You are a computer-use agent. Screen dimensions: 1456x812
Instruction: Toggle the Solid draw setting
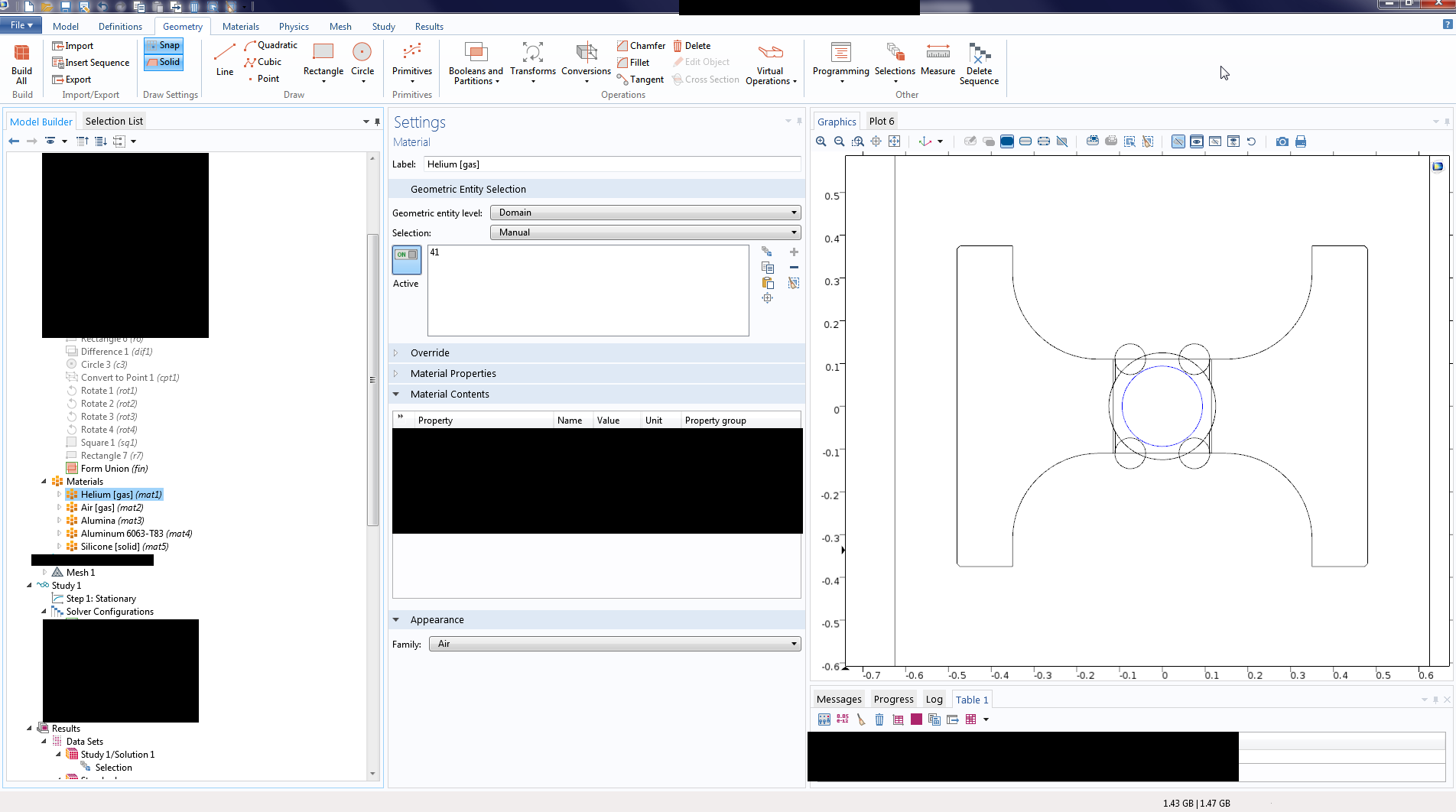click(164, 63)
